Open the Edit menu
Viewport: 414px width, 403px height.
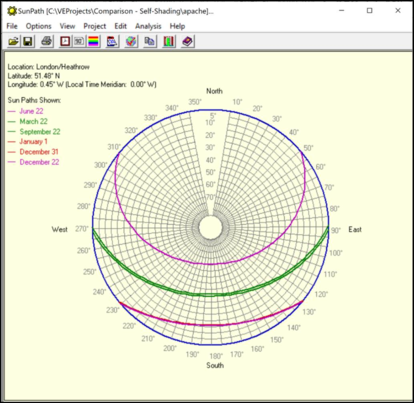click(121, 26)
